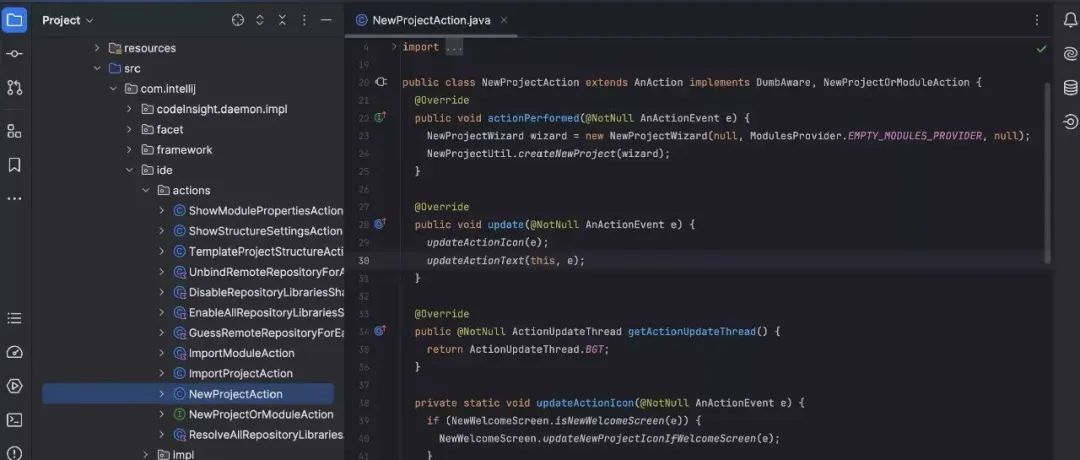Expand the codeInsight.daemon.impl package

[129, 109]
